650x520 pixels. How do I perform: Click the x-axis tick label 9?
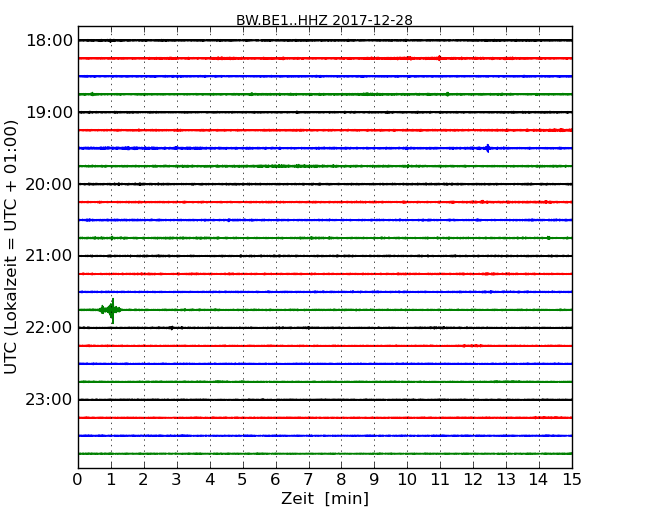coord(374,480)
